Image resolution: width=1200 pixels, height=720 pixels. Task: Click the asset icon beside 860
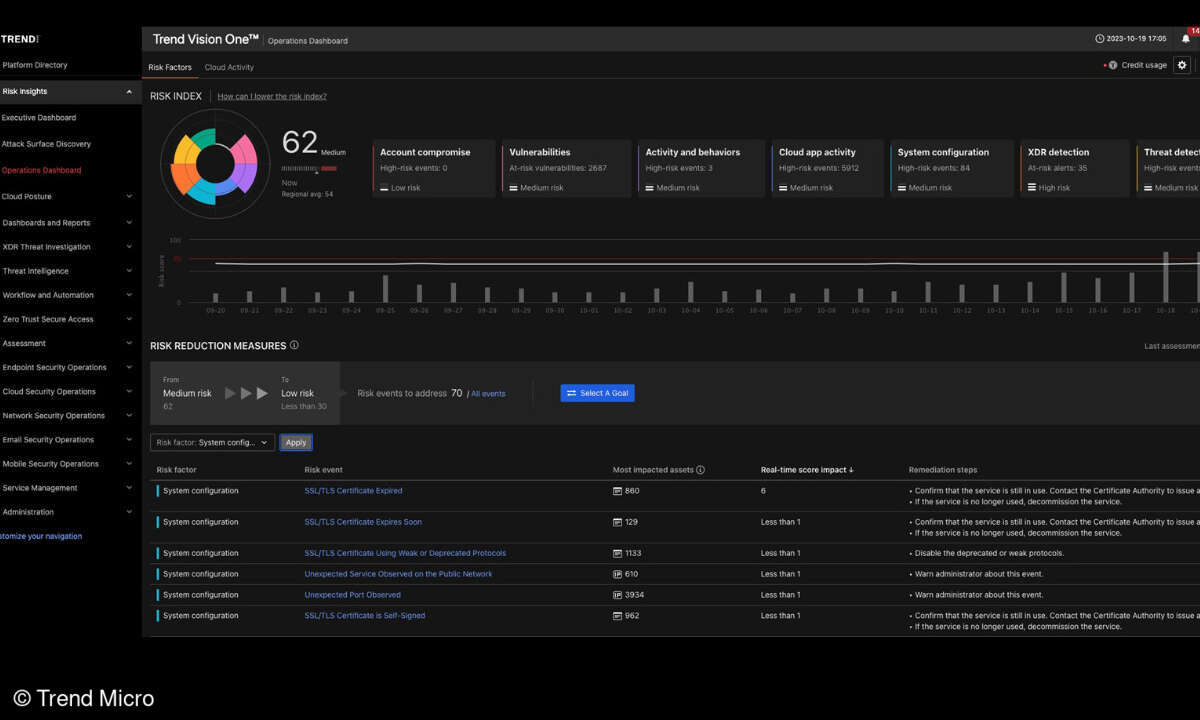[617, 491]
